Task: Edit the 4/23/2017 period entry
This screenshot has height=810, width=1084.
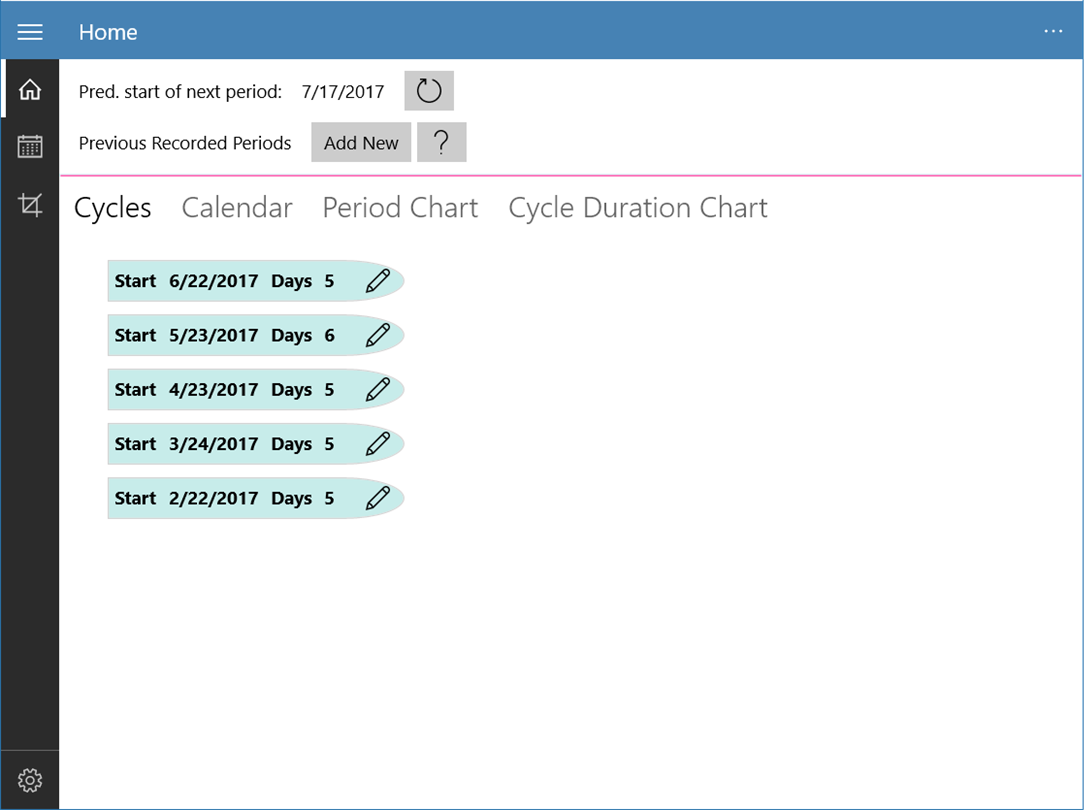Action: (x=377, y=389)
